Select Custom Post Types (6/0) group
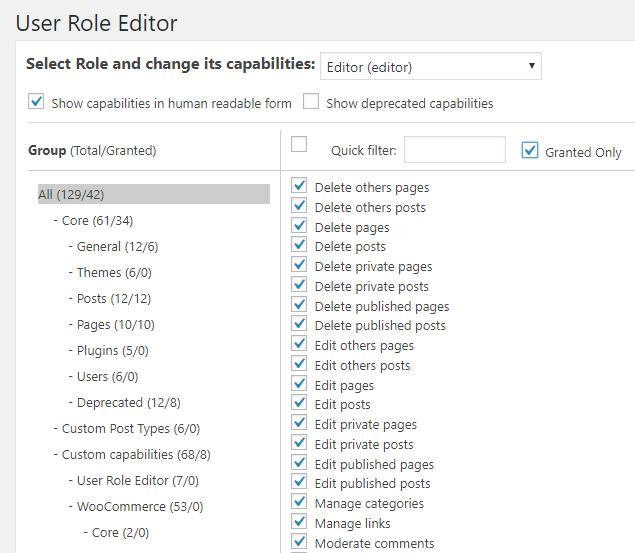This screenshot has height=553, width=635. 131,428
